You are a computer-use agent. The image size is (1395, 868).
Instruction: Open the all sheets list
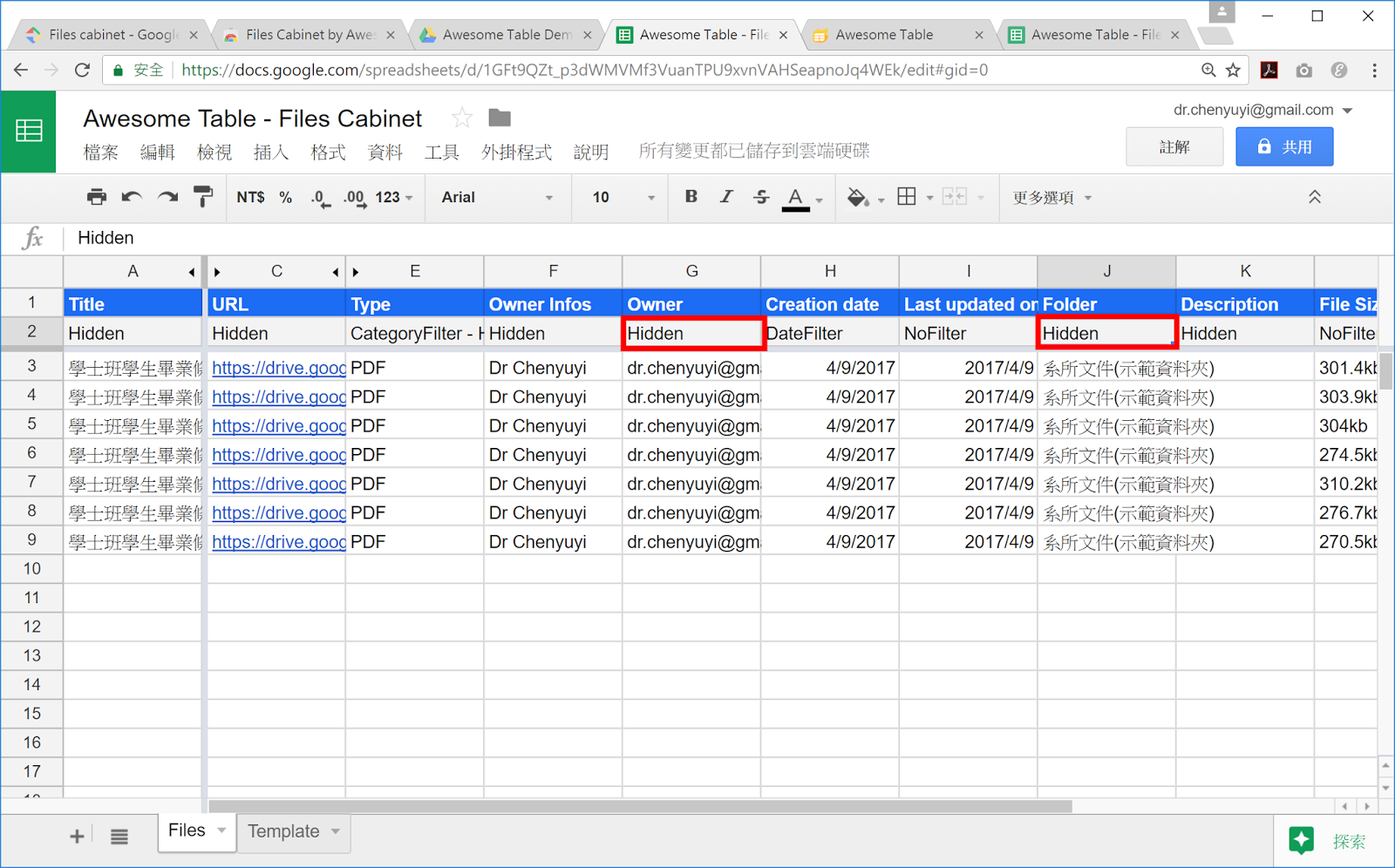[x=119, y=837]
